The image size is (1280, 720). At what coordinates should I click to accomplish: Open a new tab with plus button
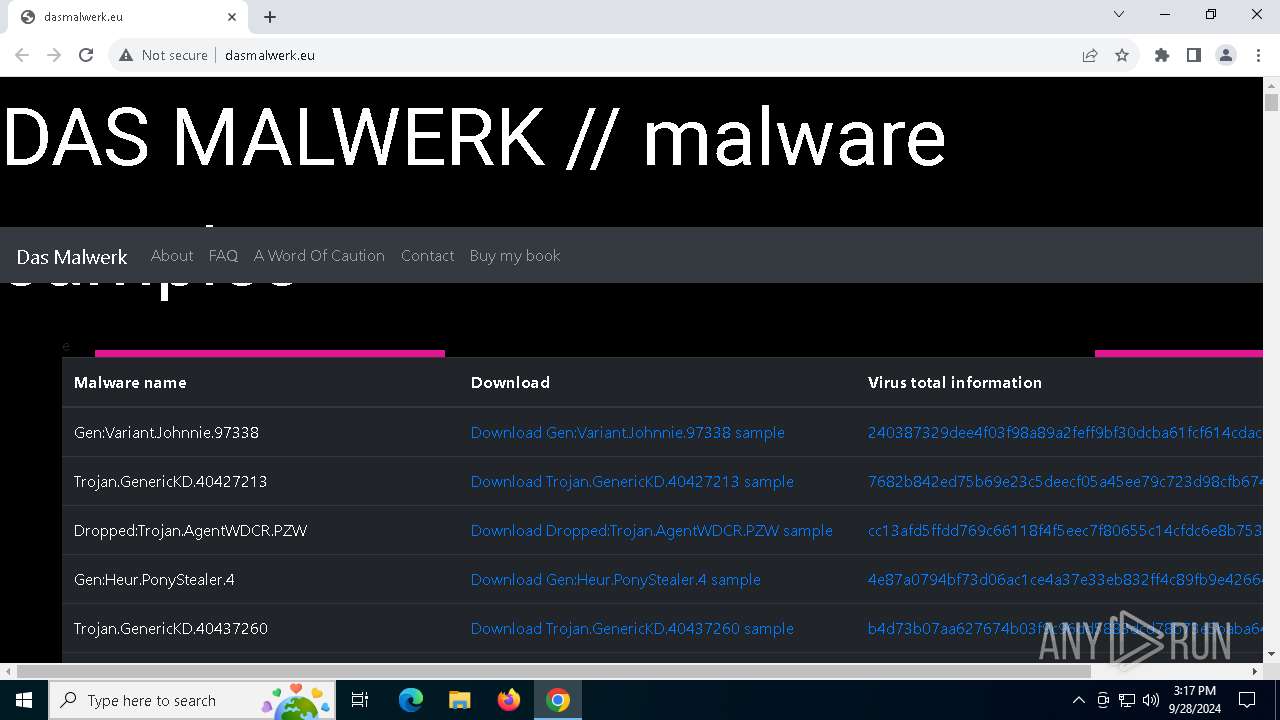point(270,17)
